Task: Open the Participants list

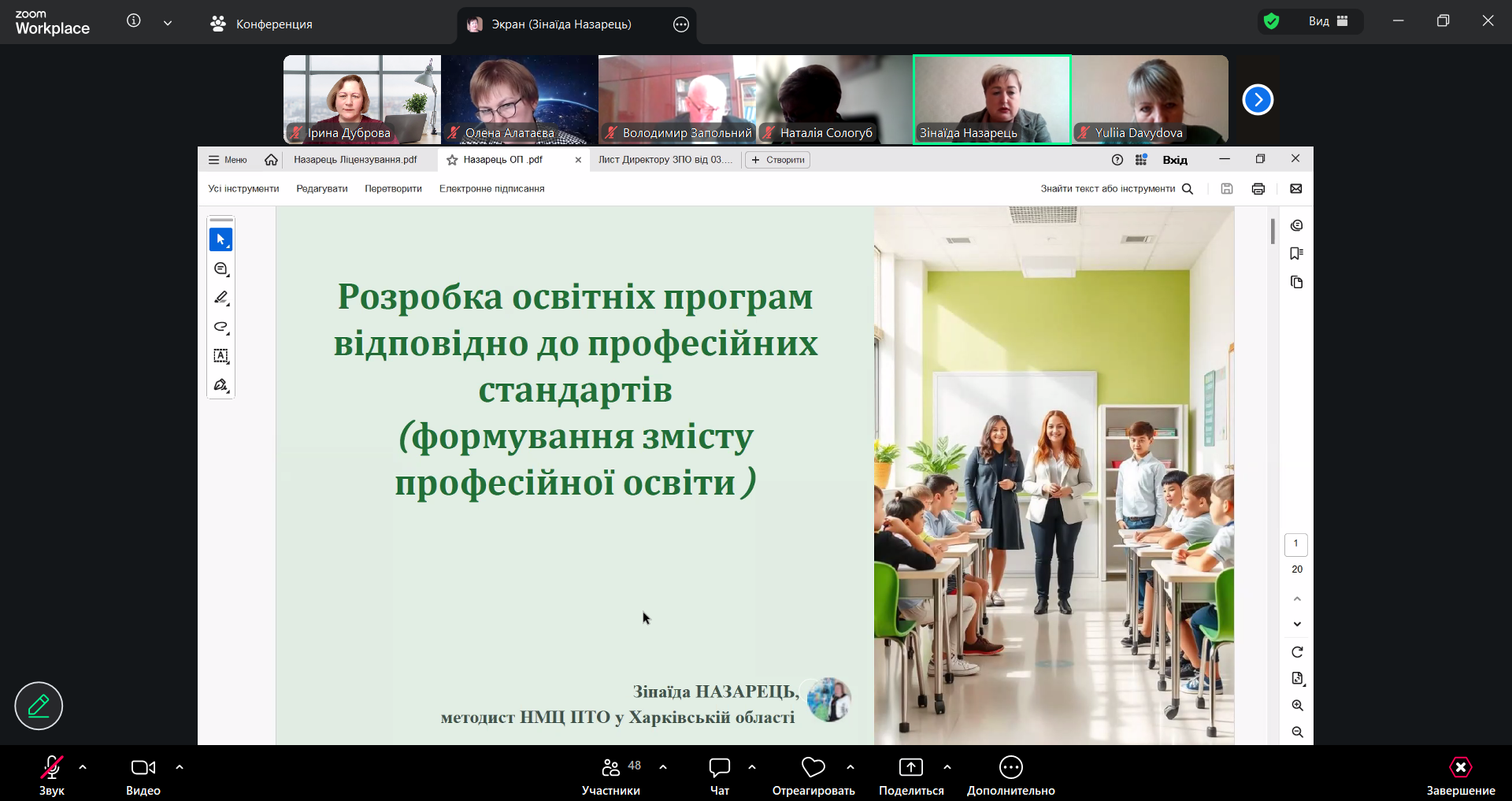Action: [x=611, y=767]
